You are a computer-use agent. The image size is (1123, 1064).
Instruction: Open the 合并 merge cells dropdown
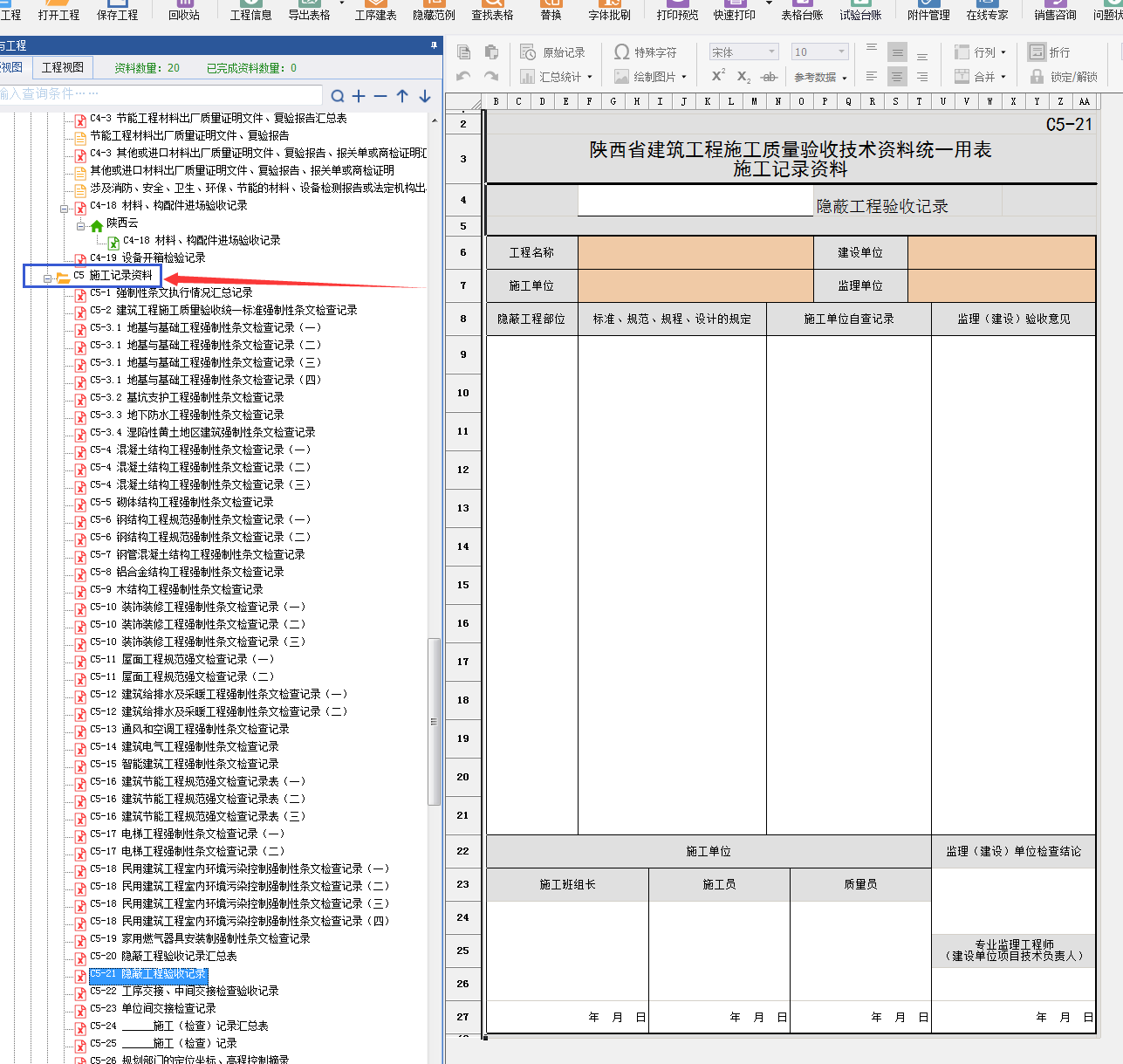click(x=980, y=77)
